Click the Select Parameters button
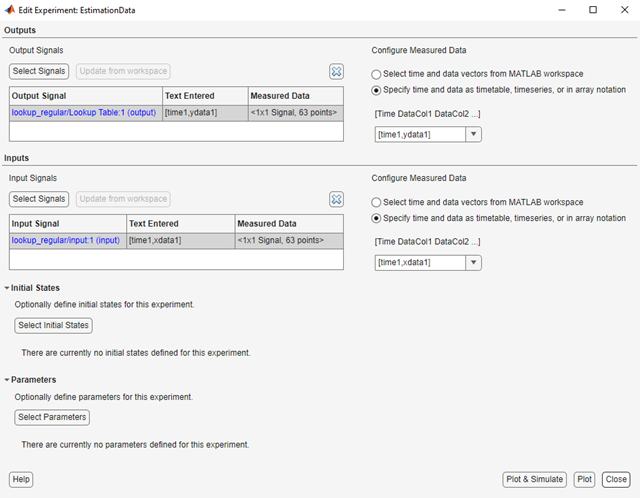 click(52, 417)
